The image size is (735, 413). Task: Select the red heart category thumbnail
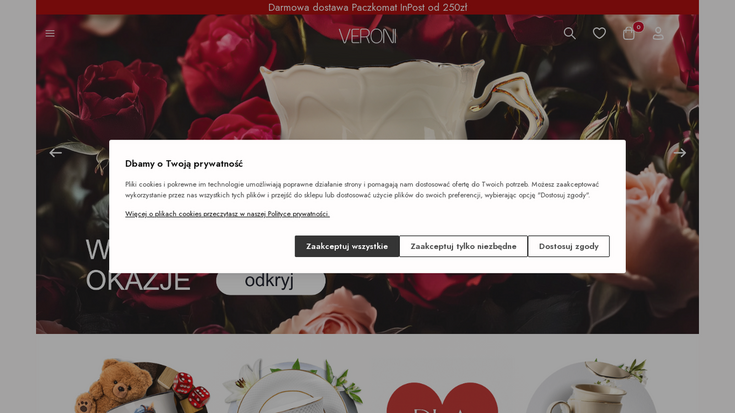point(442,398)
